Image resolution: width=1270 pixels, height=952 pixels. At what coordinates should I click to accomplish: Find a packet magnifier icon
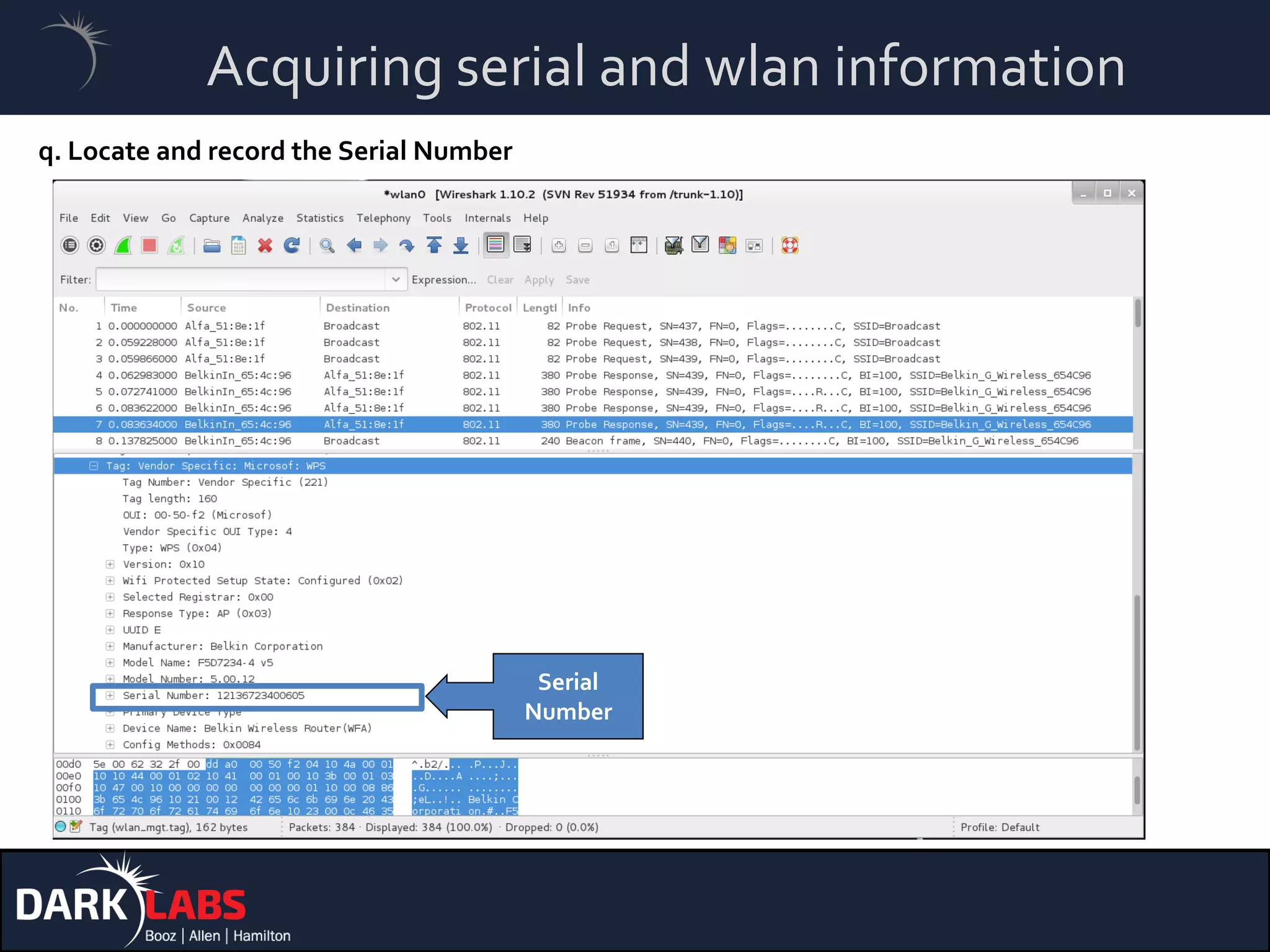(x=327, y=245)
